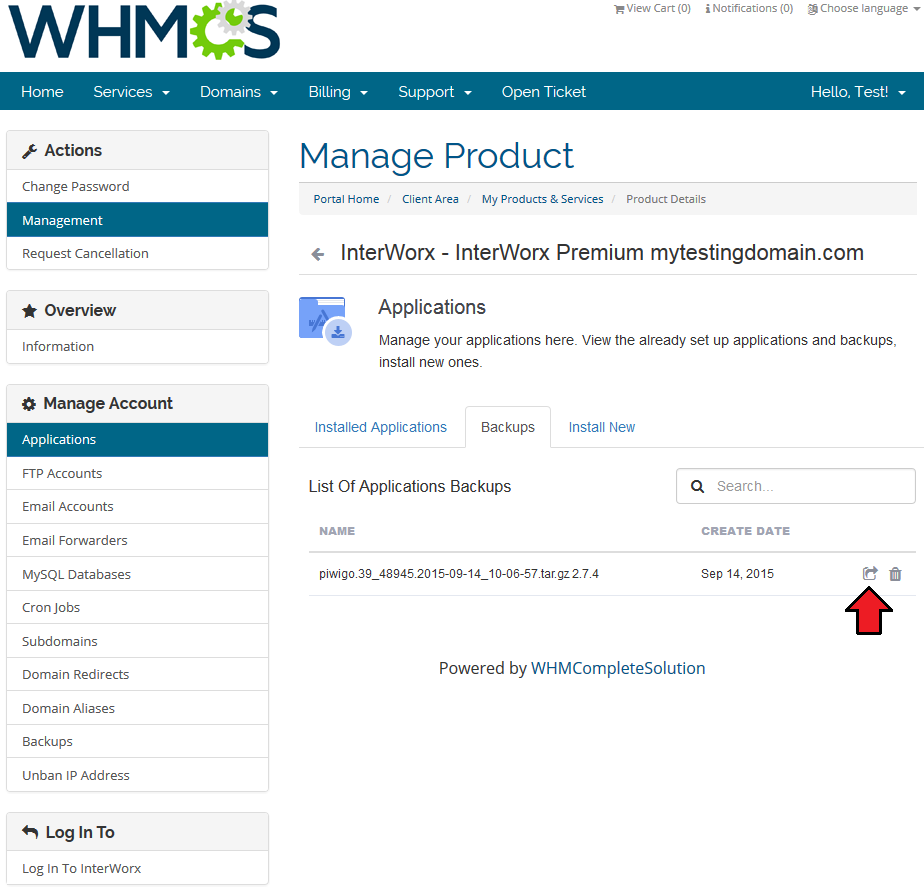The image size is (924, 890).
Task: Open Subdomains
Action: 137,641
